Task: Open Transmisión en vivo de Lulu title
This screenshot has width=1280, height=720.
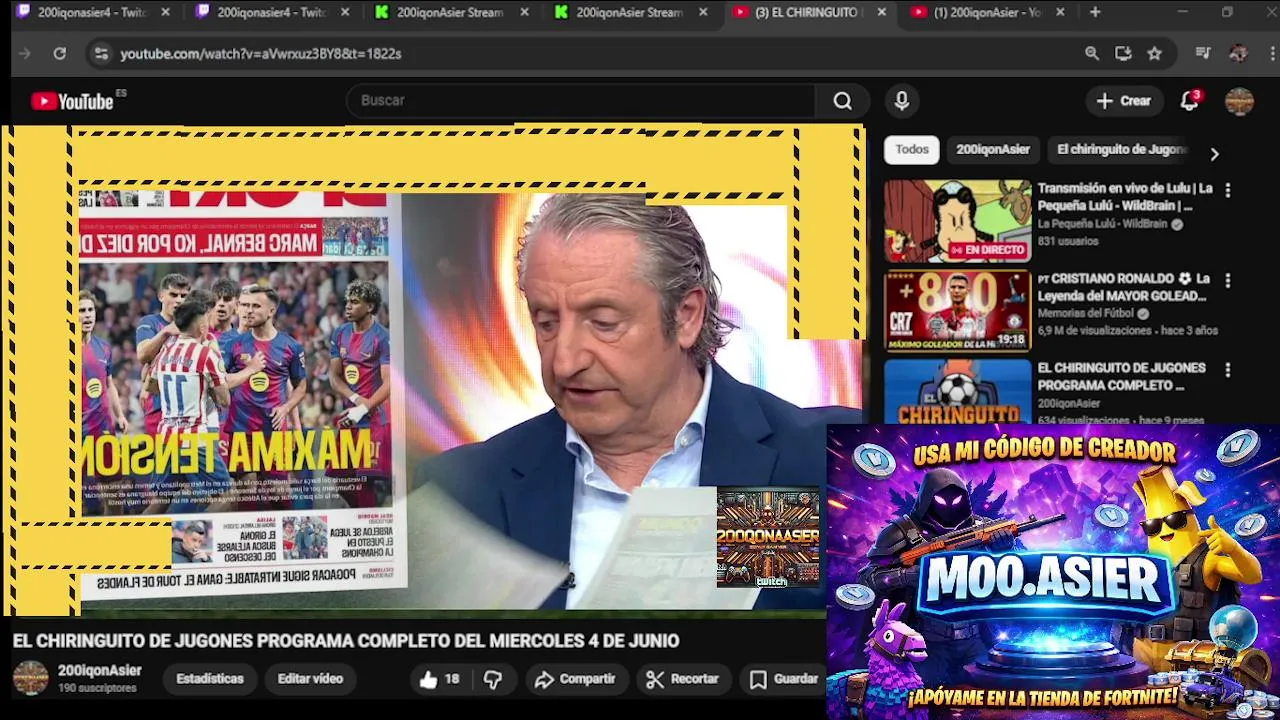Action: coord(1125,197)
